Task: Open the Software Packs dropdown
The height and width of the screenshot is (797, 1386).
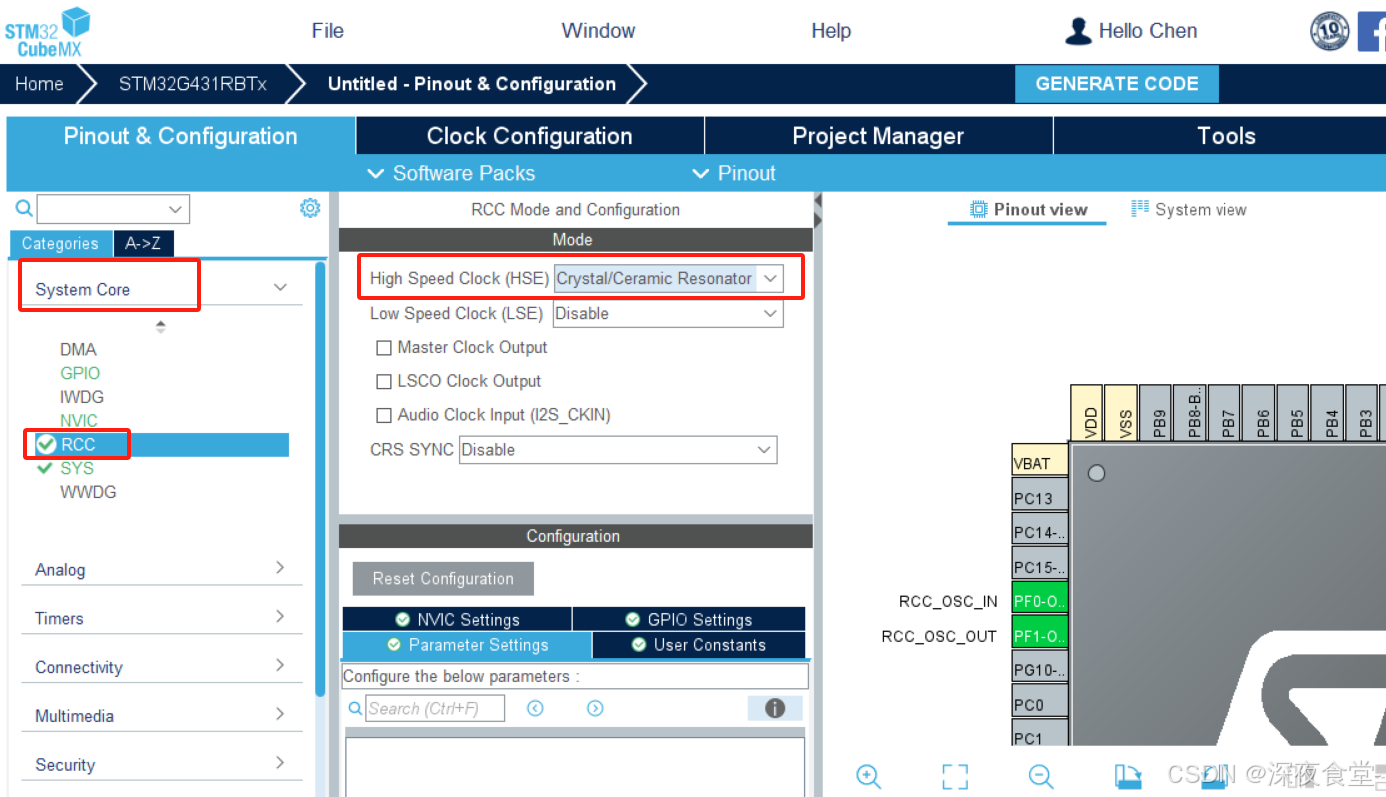Action: 451,173
